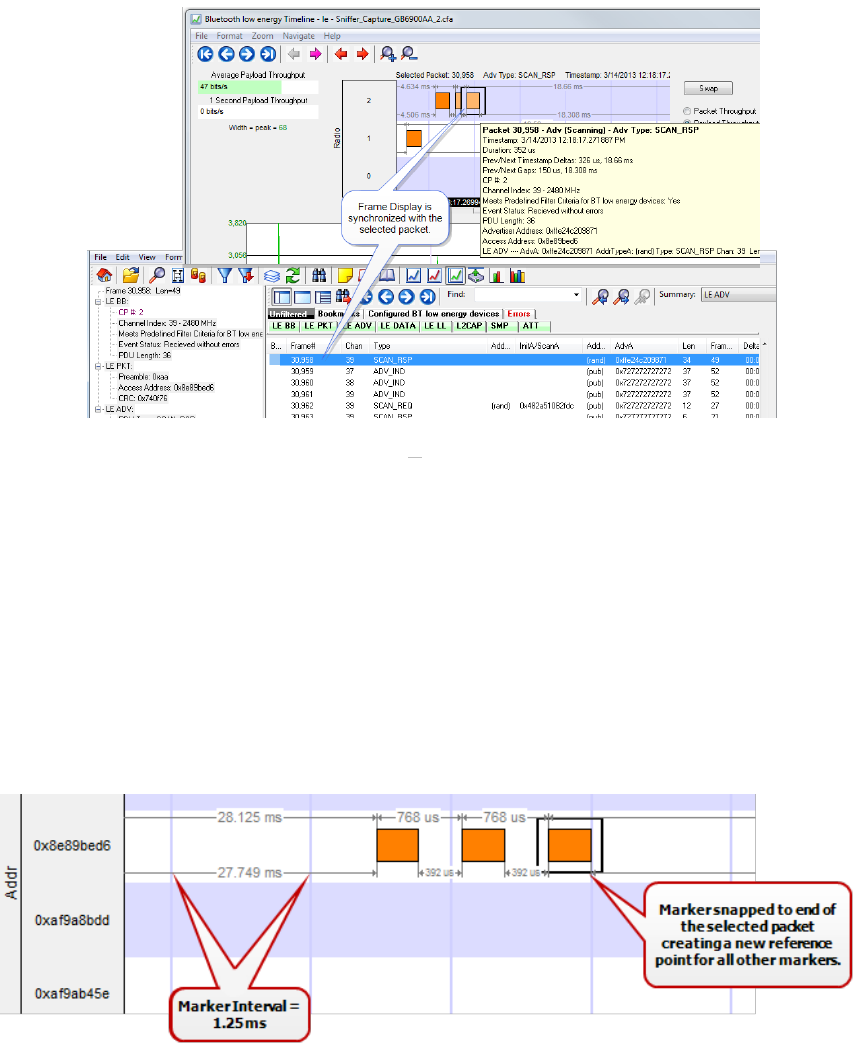Click the Home icon in Frame Display toolbar

tap(103, 275)
